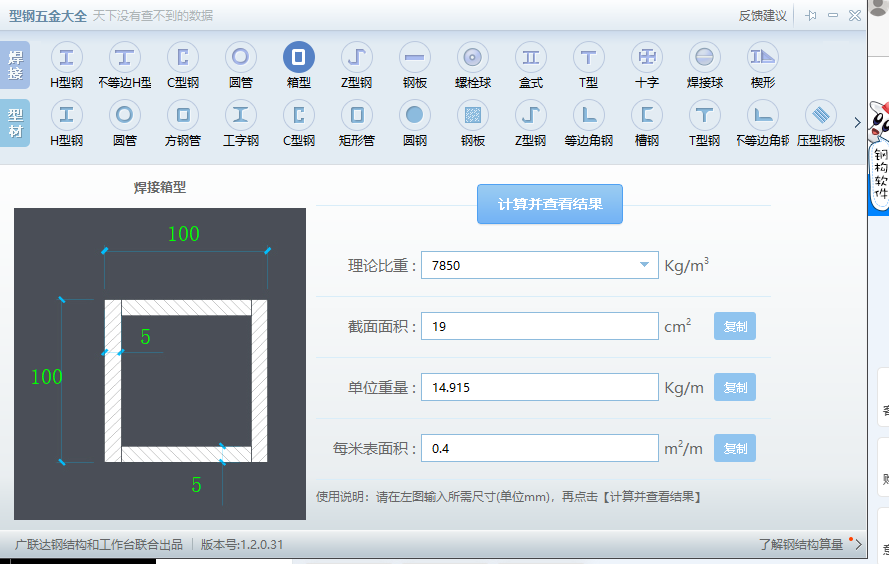Select the 盒式 section icon
Image resolution: width=889 pixels, height=564 pixels.
coord(531,57)
